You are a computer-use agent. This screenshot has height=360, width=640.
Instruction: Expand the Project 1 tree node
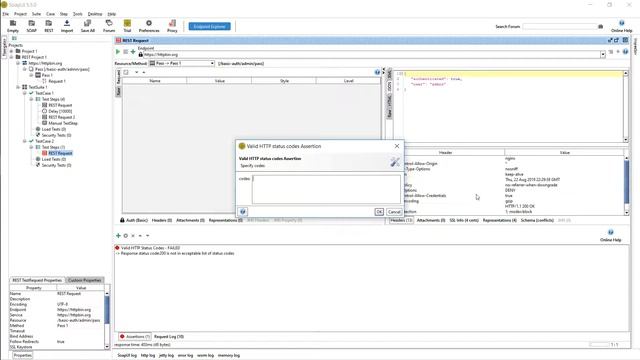click(11, 51)
